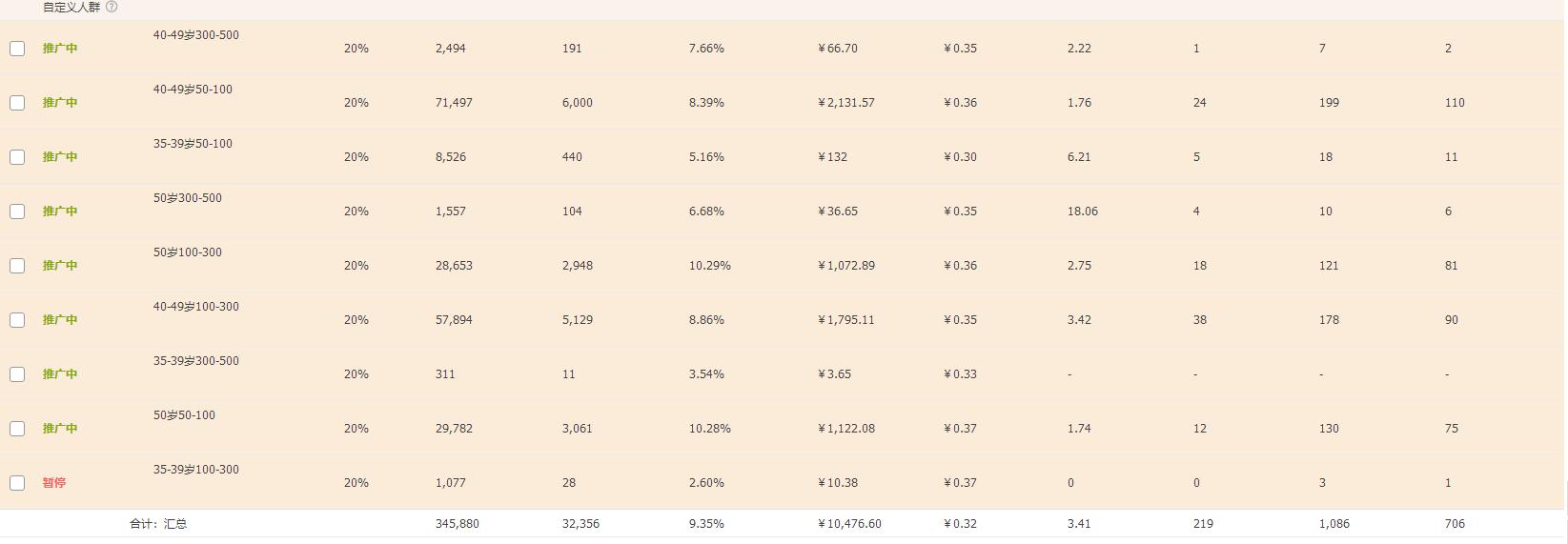Screen dimensions: 1568x544
Task: Click the 50岁100-300 audience name
Action: point(187,252)
